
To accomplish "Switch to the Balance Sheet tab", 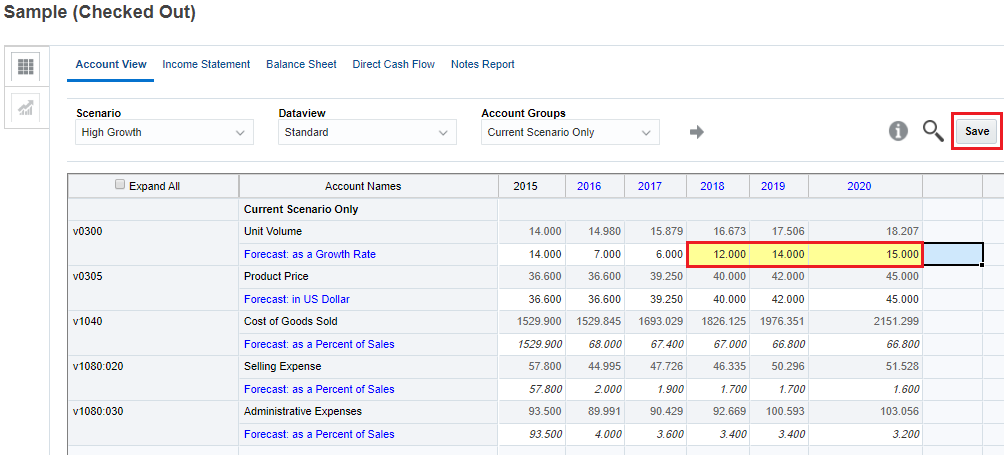I will (301, 64).
